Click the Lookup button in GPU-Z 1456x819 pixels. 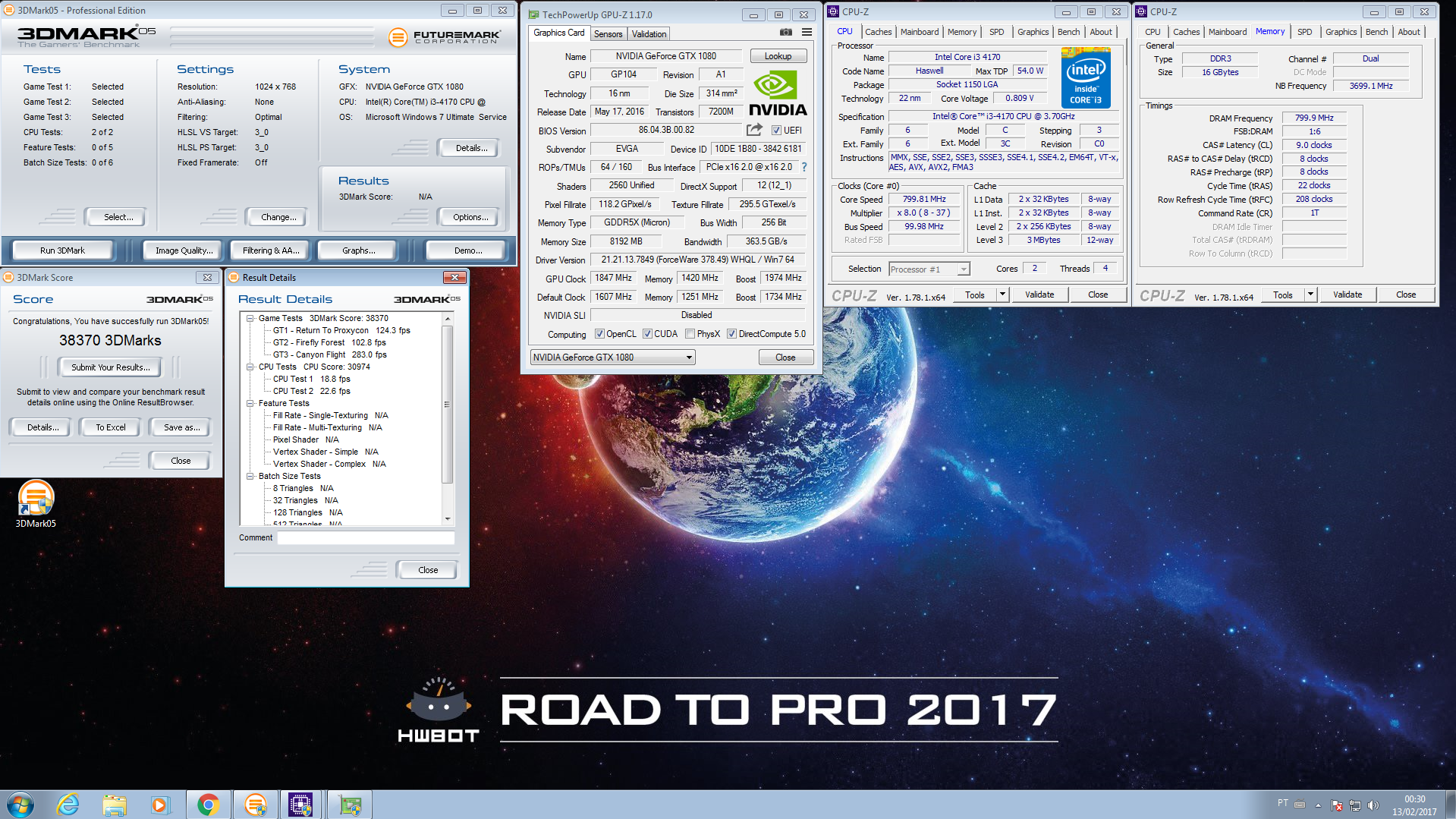point(778,56)
